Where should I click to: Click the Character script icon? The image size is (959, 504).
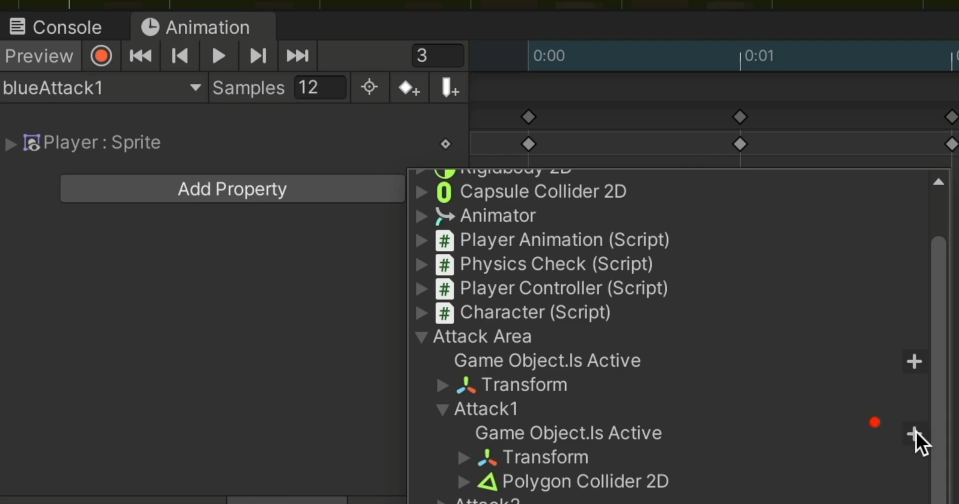pyautogui.click(x=445, y=313)
